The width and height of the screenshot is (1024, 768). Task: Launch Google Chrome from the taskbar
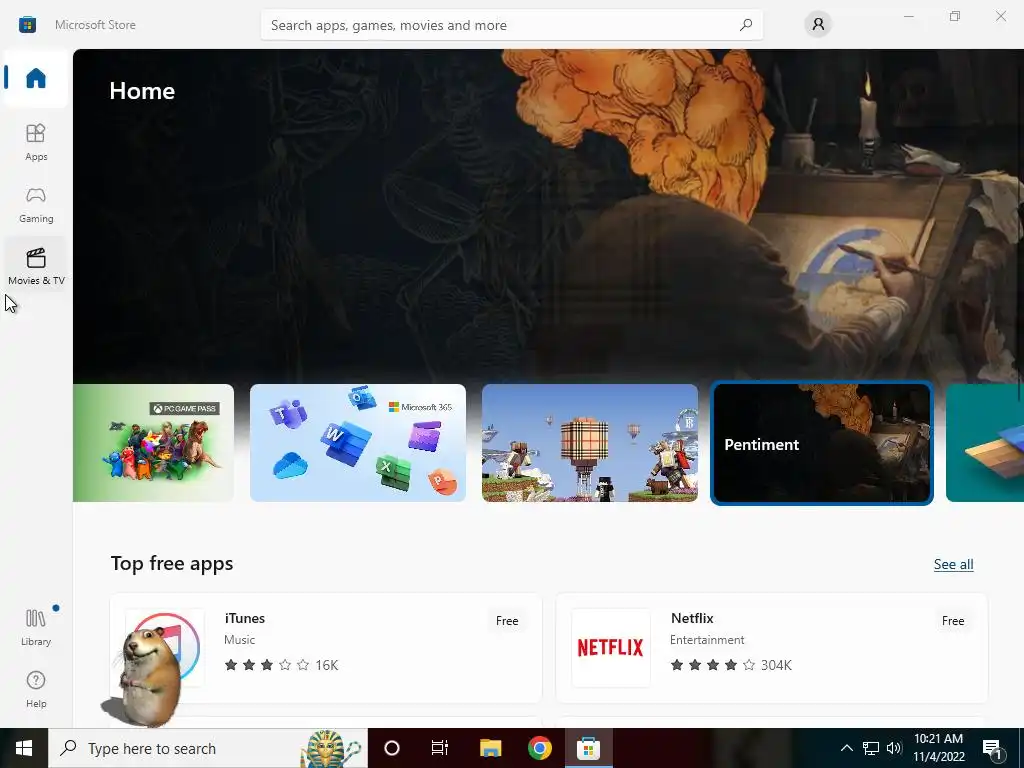point(539,748)
